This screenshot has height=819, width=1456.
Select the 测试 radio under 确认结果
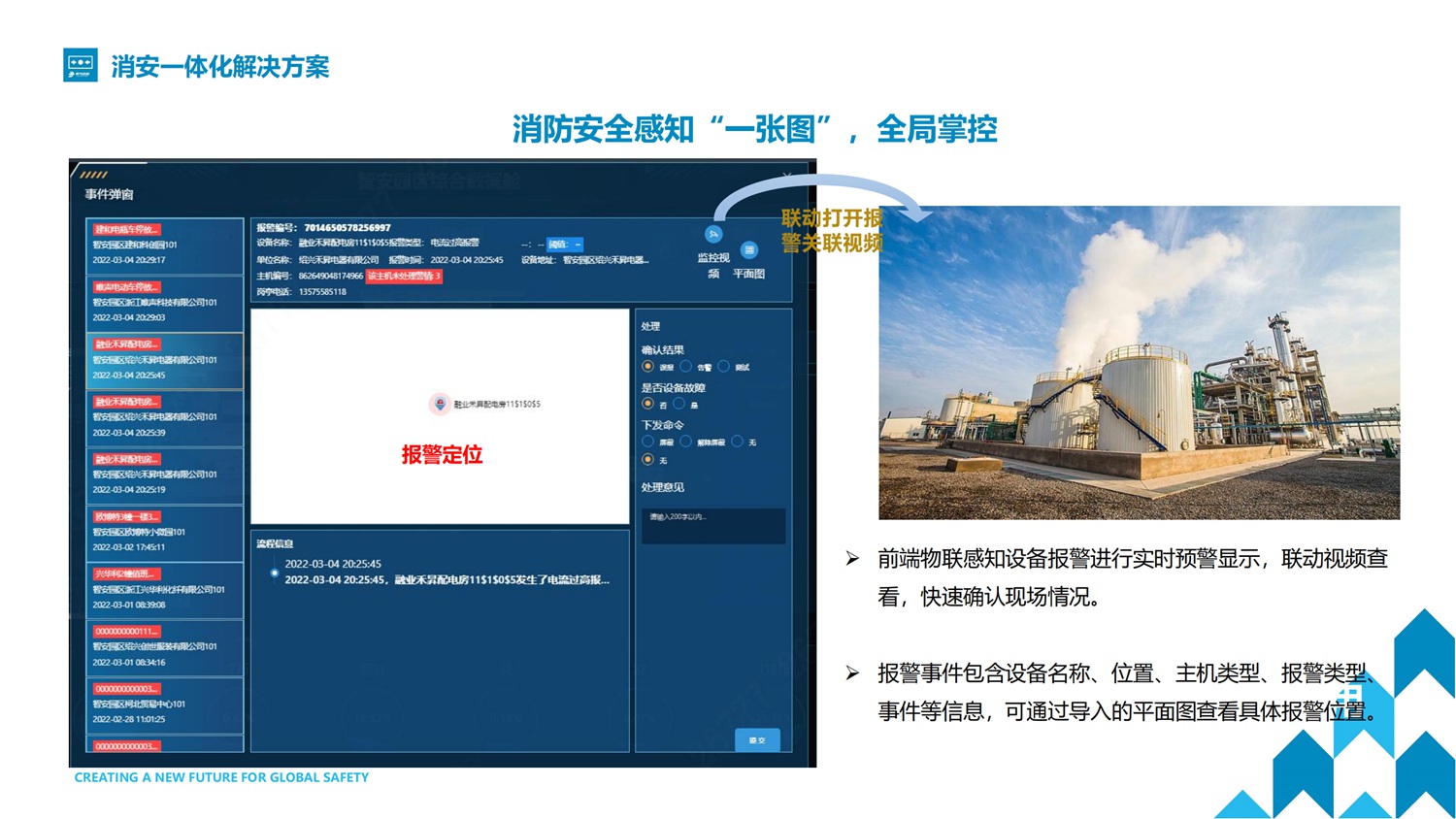(723, 367)
